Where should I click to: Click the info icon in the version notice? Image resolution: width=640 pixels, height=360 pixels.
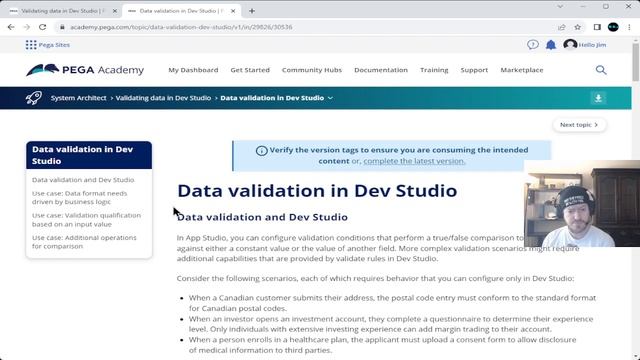point(262,151)
